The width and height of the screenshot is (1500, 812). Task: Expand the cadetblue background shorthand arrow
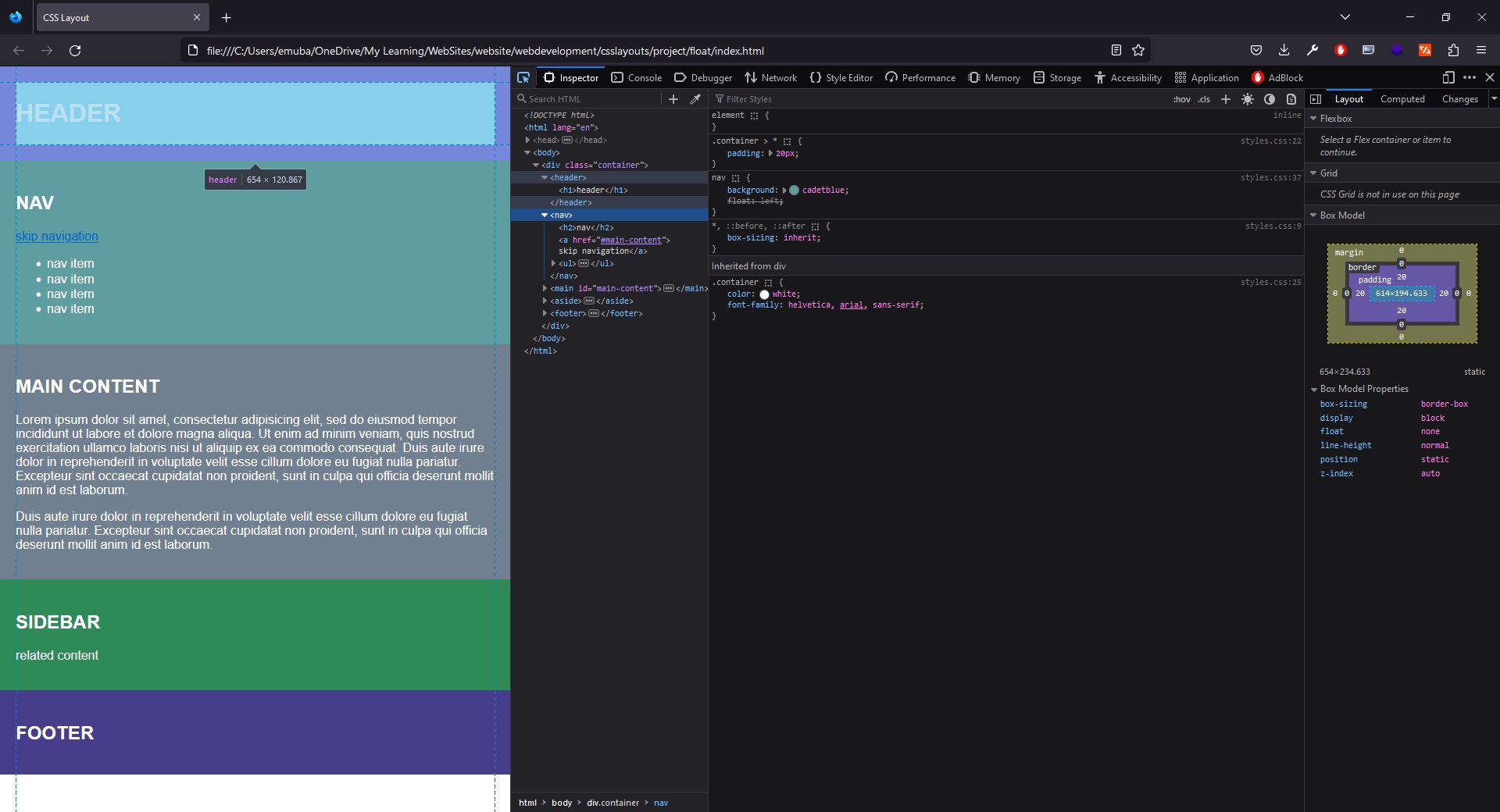(784, 190)
